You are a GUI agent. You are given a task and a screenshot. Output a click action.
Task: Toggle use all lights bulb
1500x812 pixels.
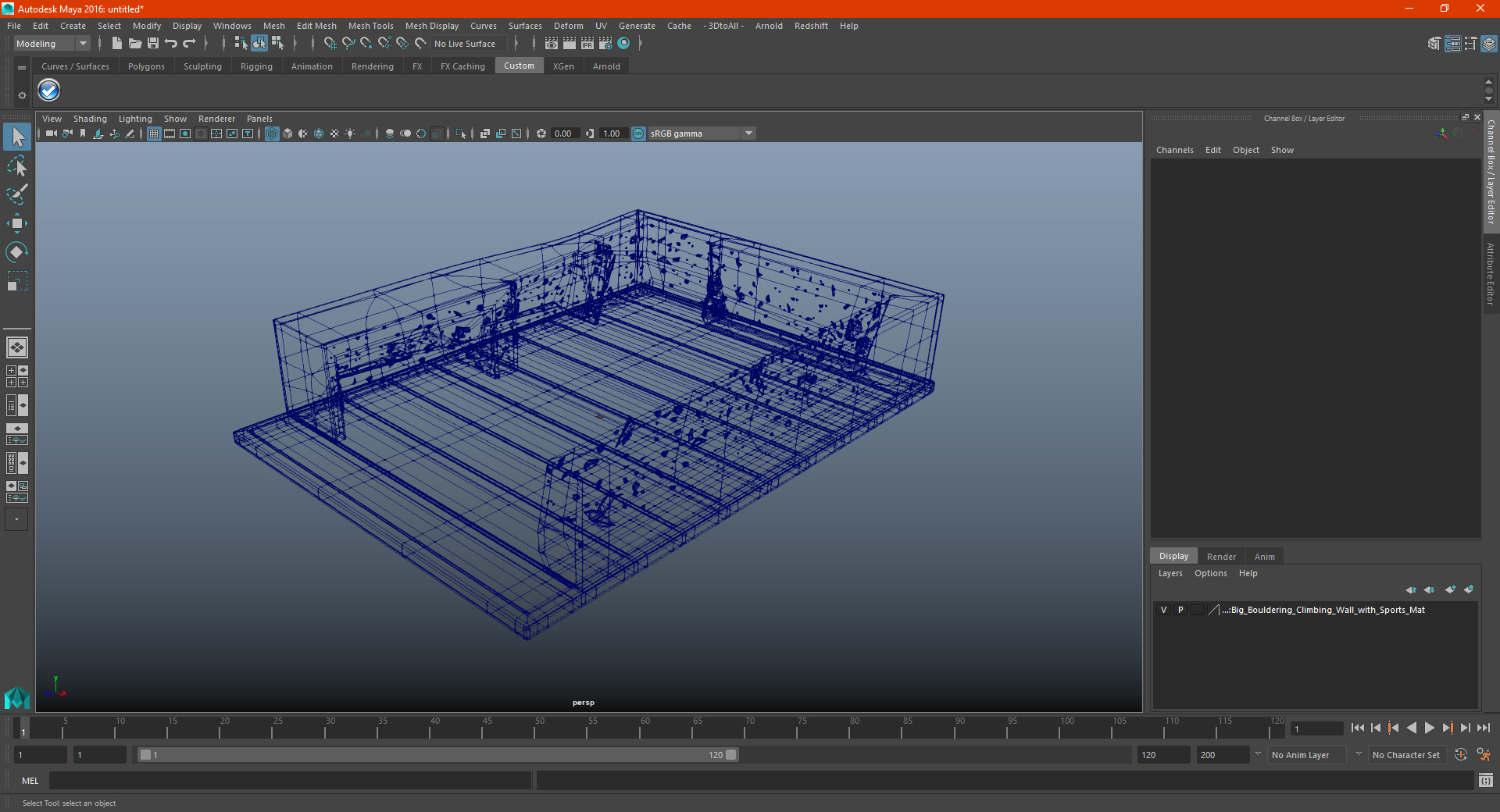pos(350,134)
